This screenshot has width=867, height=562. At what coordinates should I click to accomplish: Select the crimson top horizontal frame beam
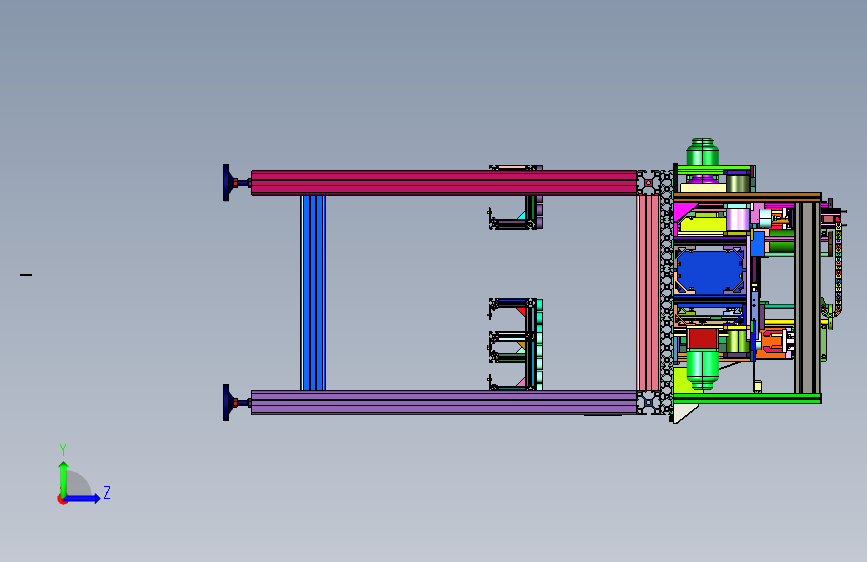tap(444, 183)
